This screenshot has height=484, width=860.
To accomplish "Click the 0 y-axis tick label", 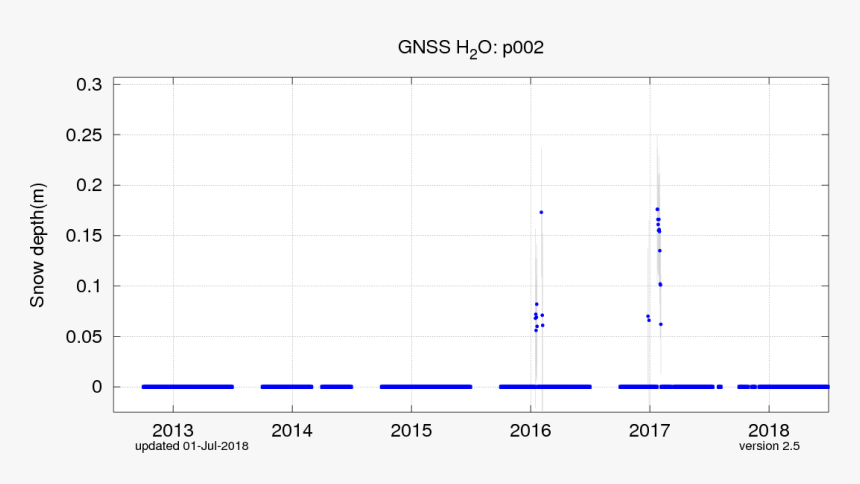I will [x=98, y=387].
